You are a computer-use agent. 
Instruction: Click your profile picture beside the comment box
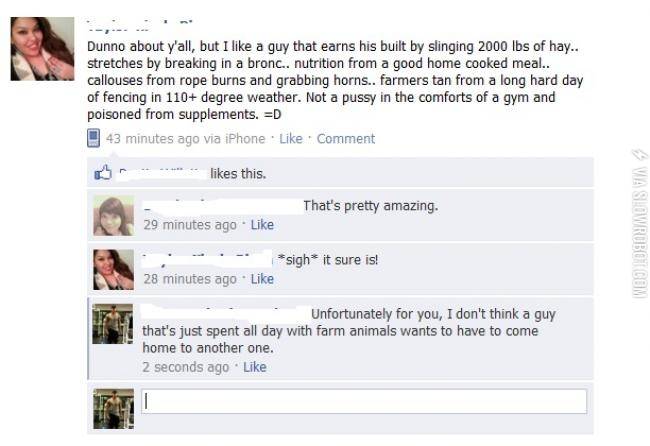pos(113,408)
